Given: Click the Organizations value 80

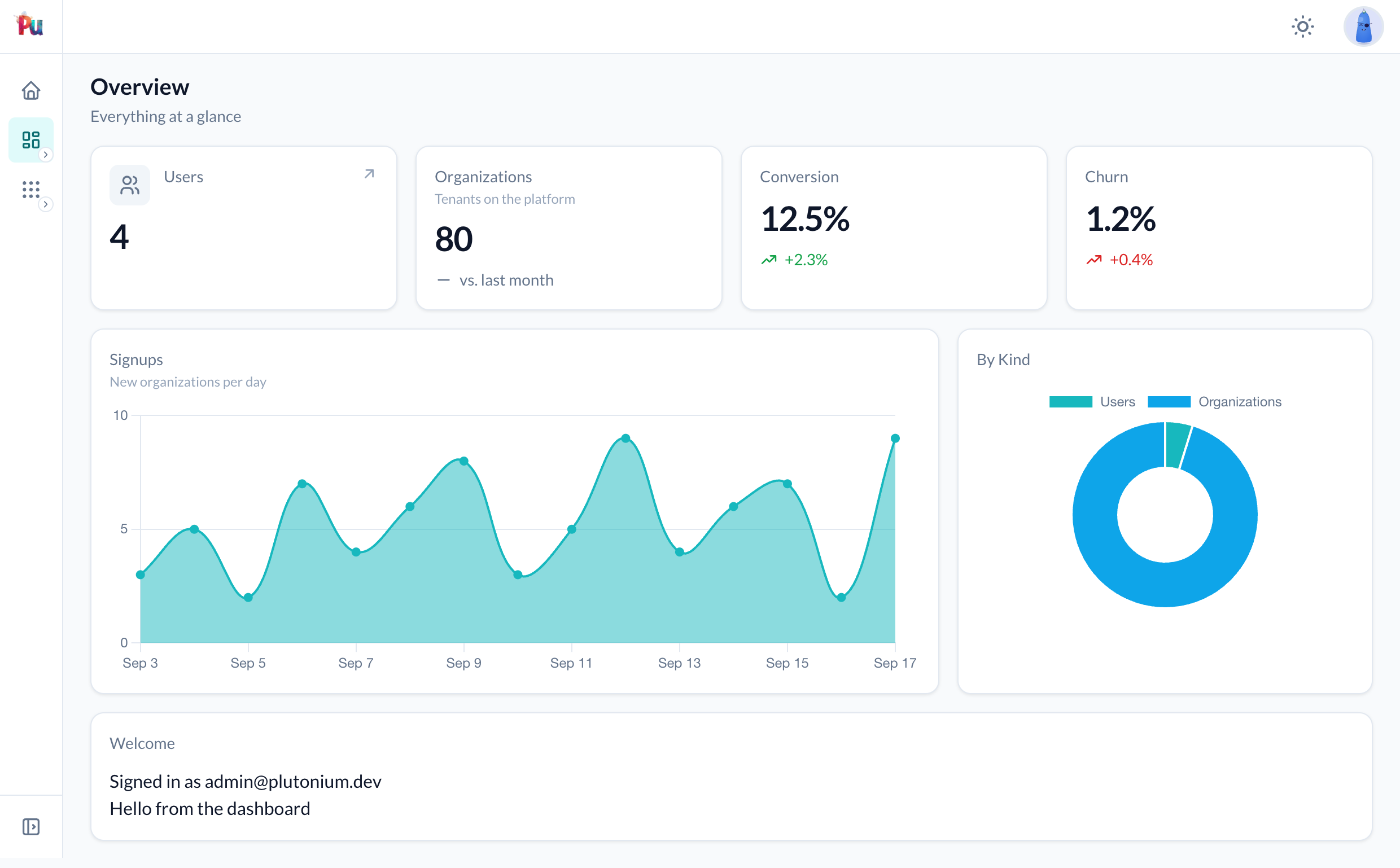Looking at the screenshot, I should [x=454, y=239].
